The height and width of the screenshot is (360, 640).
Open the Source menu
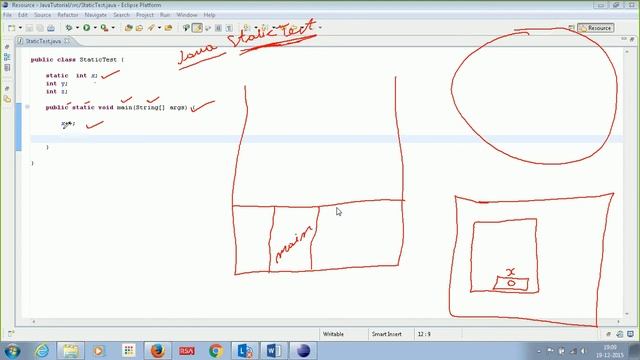(x=42, y=15)
